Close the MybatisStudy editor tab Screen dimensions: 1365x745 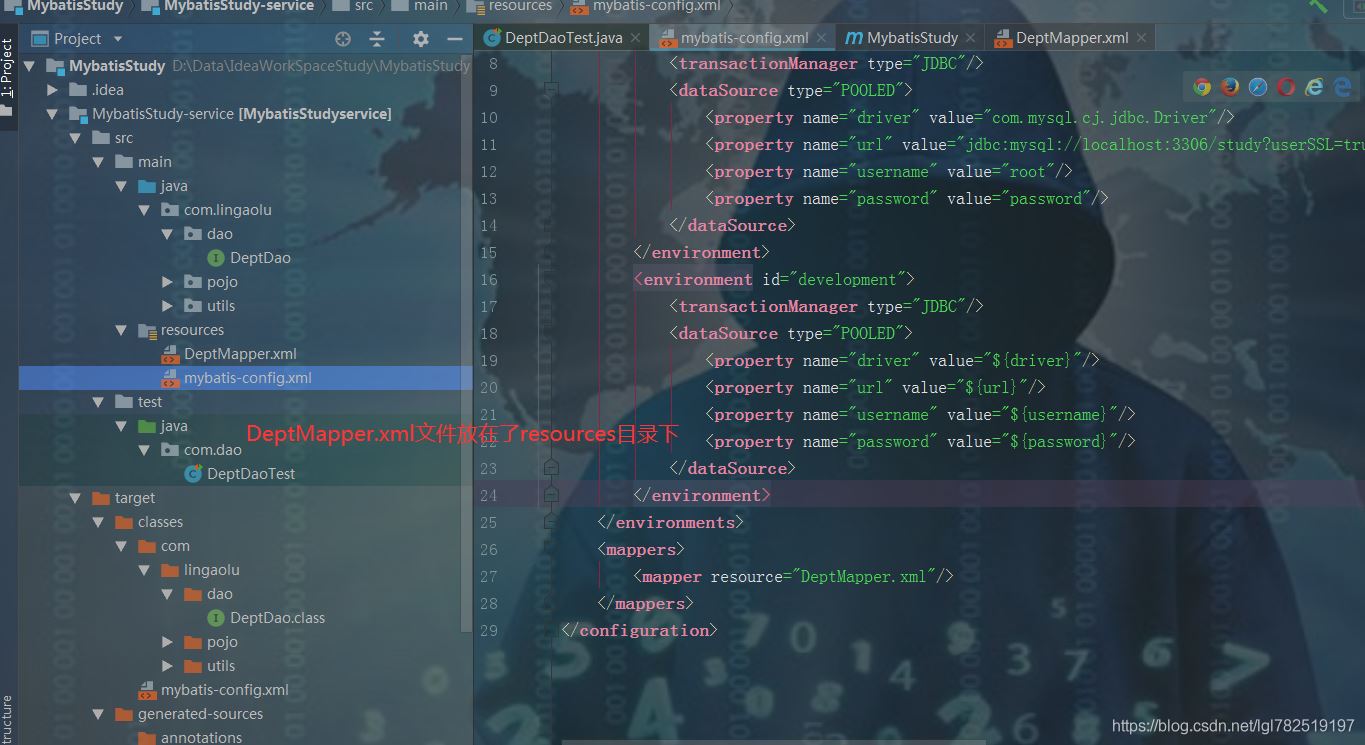click(x=972, y=38)
